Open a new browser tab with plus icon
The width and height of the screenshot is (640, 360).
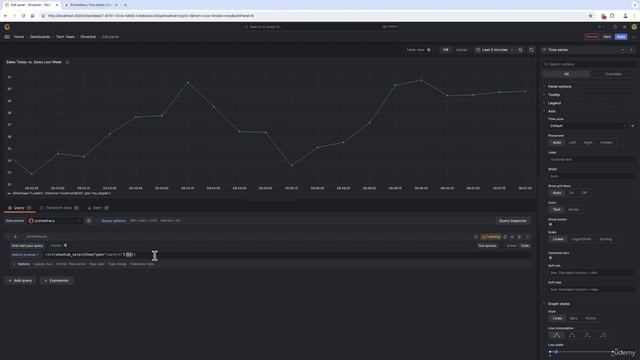125,5
